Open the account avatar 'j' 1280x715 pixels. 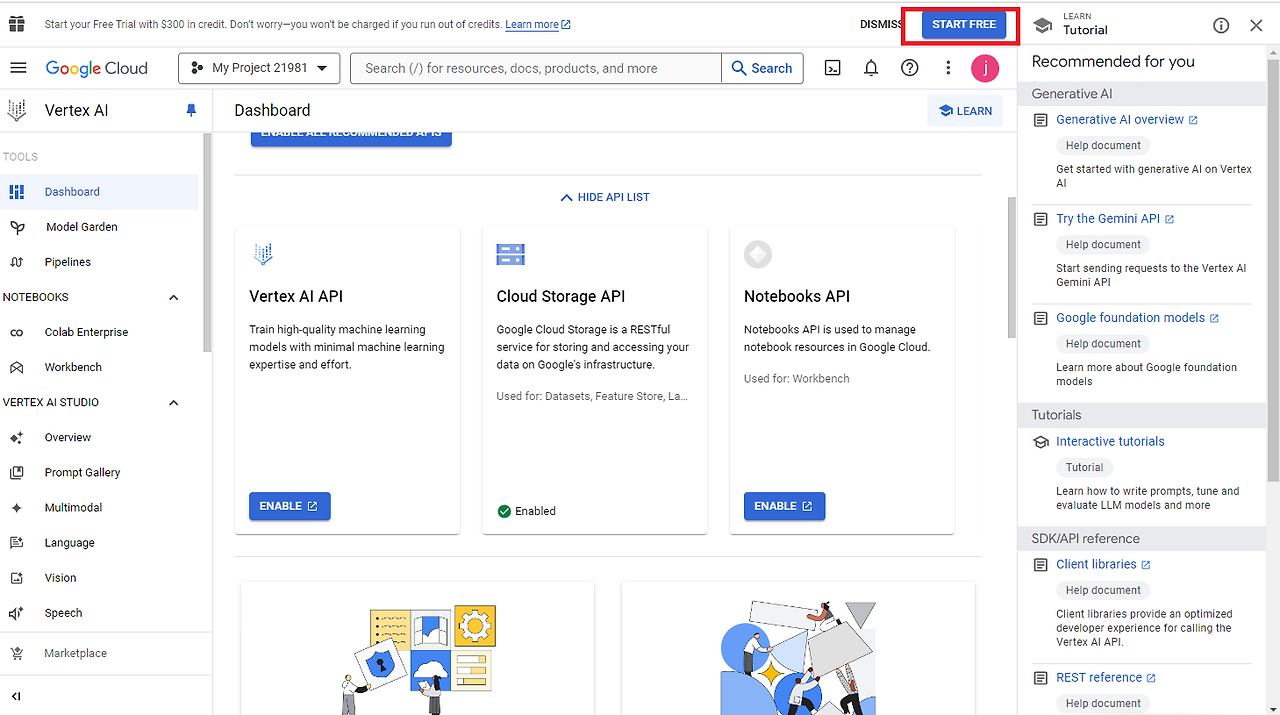click(x=985, y=68)
